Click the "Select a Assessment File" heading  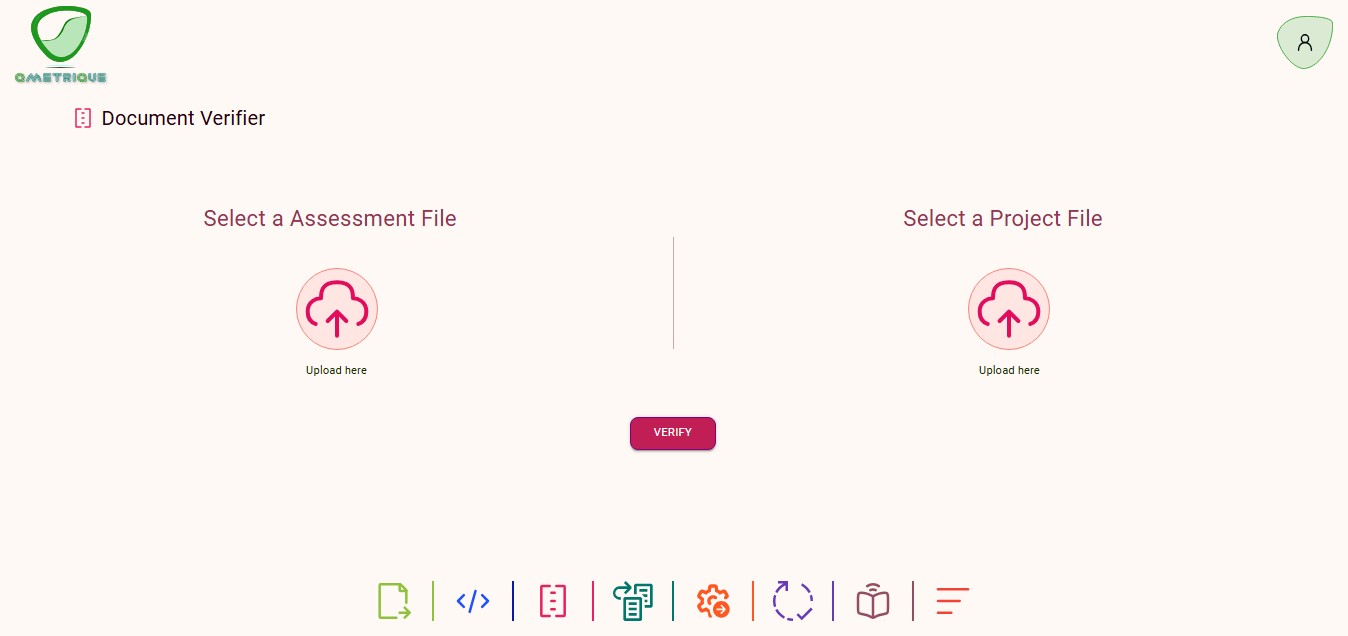click(330, 218)
